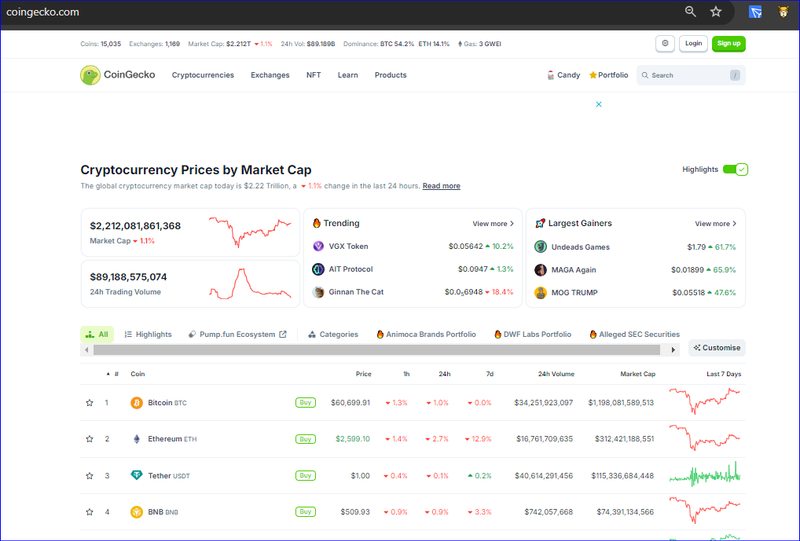Click Bitcoin's Last 7 Days sparkline
The width and height of the screenshot is (800, 541).
pos(705,401)
